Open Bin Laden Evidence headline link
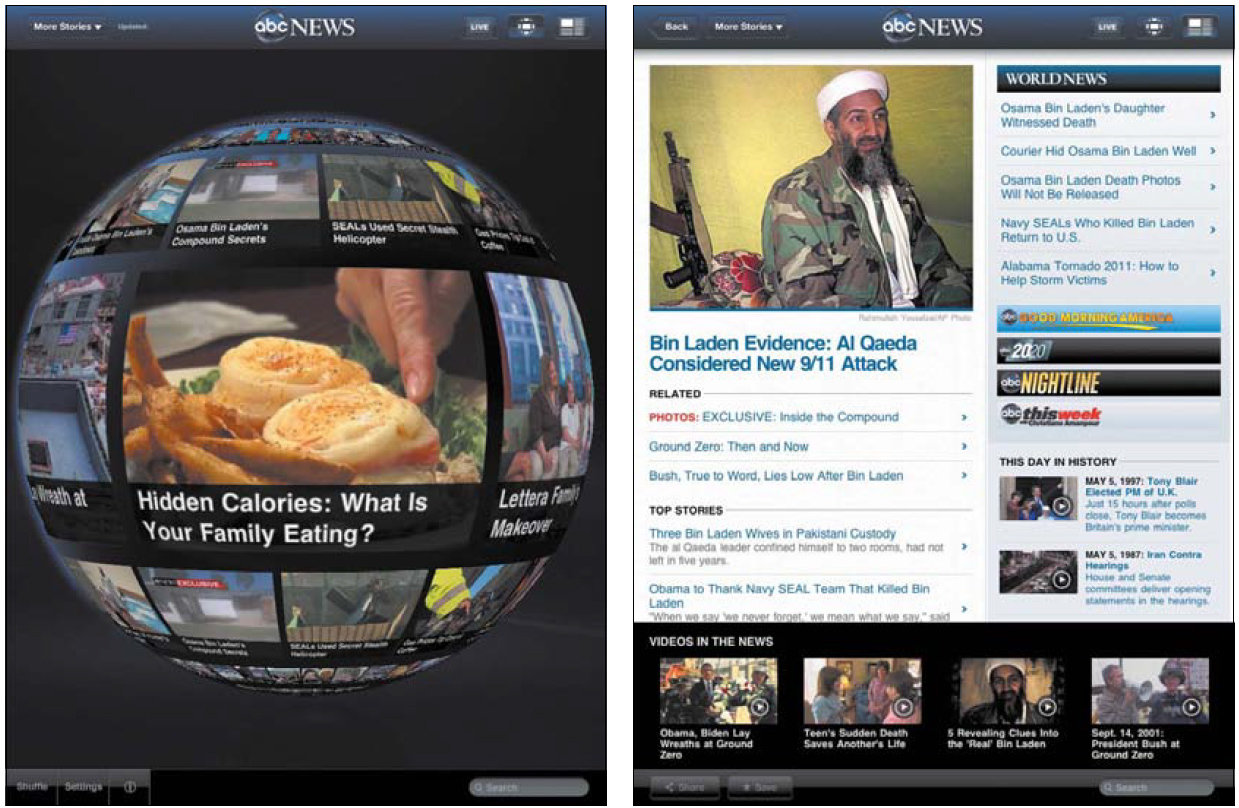The height and width of the screenshot is (808, 1239). coord(782,354)
